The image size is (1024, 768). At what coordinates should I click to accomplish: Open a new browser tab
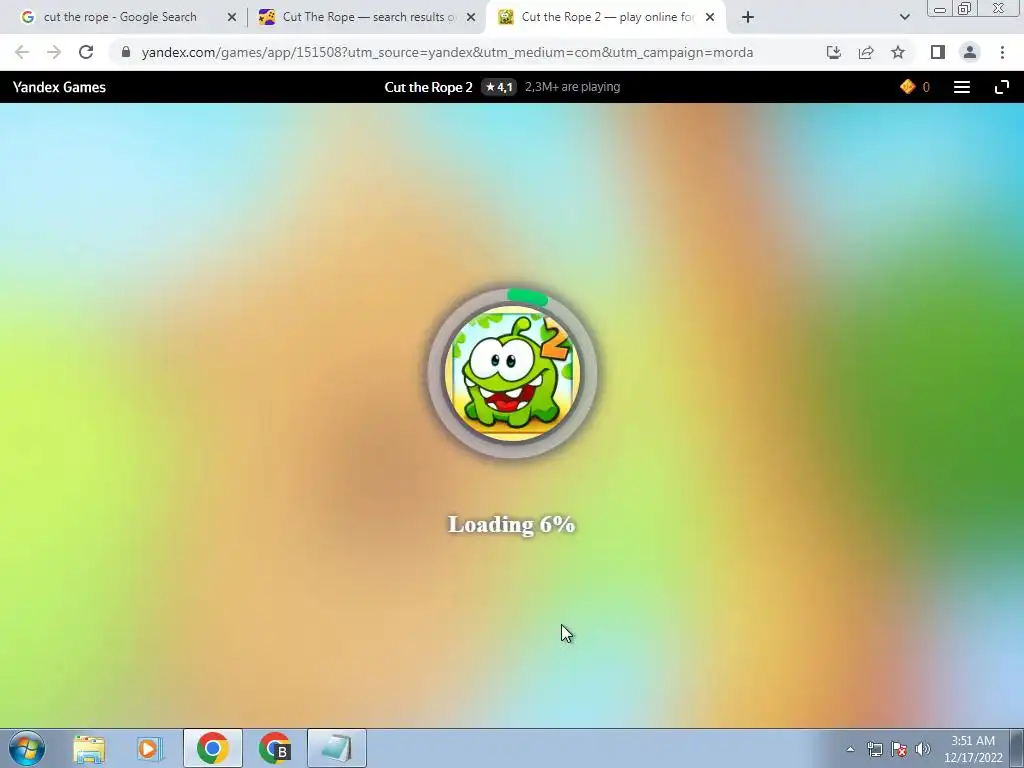[748, 17]
